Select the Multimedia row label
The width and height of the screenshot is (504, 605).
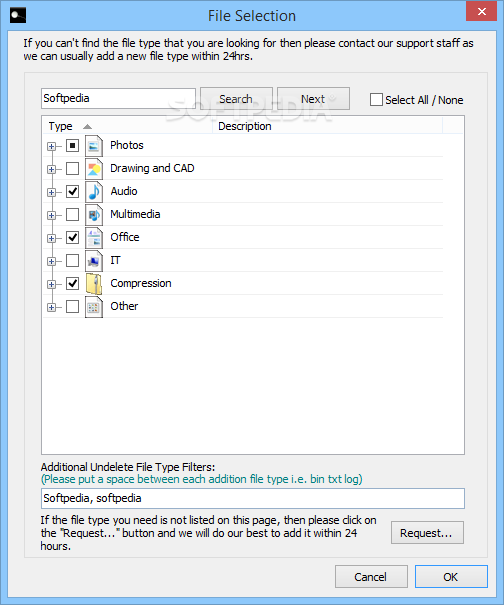pyautogui.click(x=135, y=214)
